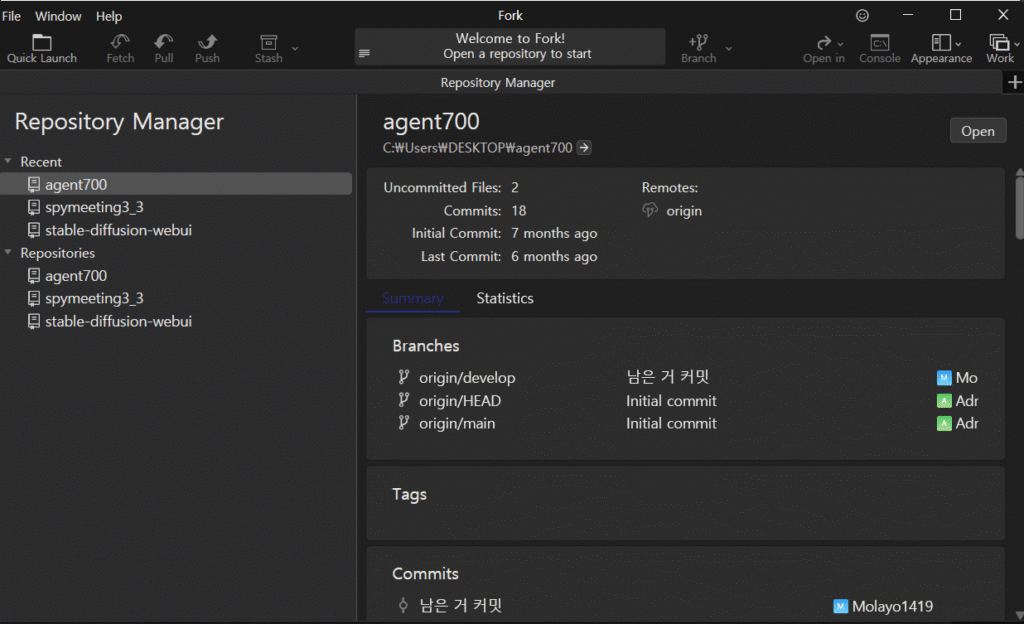Open the Branch dropdown arrow
The width and height of the screenshot is (1024, 624).
[728, 48]
